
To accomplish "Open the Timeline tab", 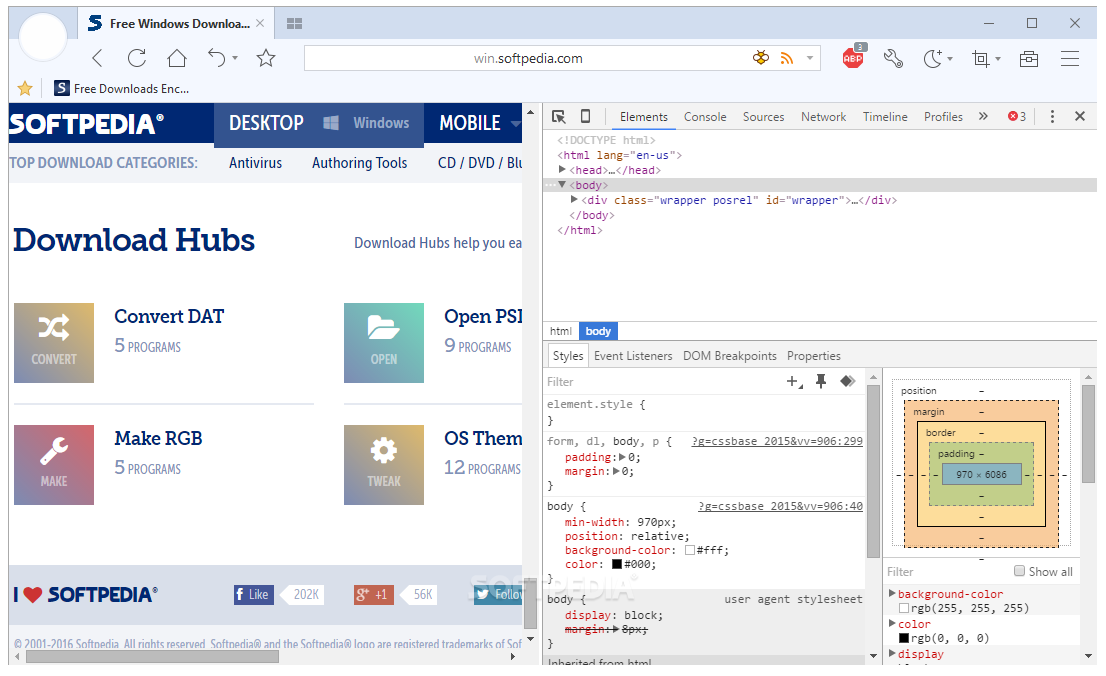I will click(885, 116).
